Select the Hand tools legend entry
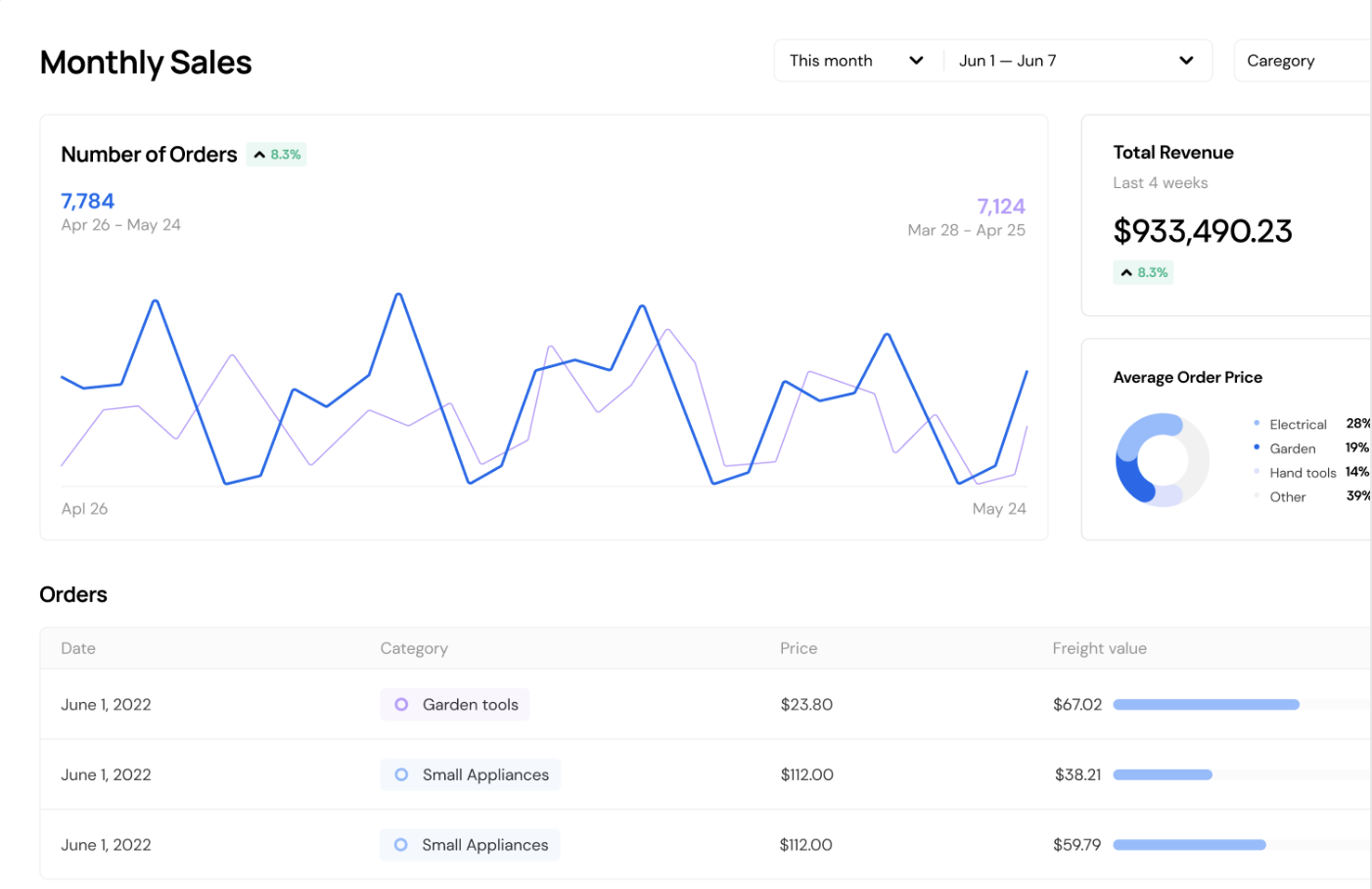The image size is (1372, 889). click(1302, 473)
